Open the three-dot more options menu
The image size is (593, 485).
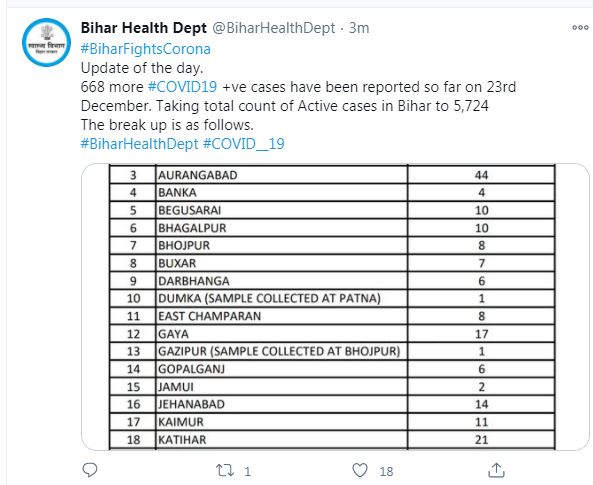point(580,27)
